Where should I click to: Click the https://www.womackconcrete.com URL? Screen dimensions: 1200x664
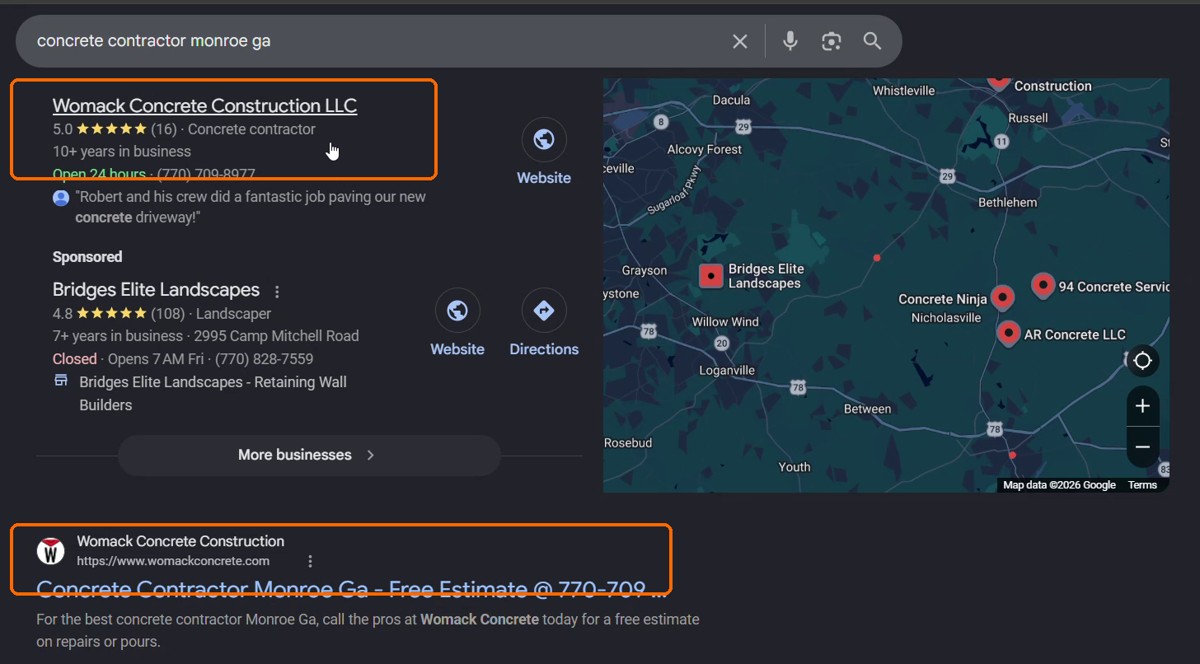click(x=173, y=561)
